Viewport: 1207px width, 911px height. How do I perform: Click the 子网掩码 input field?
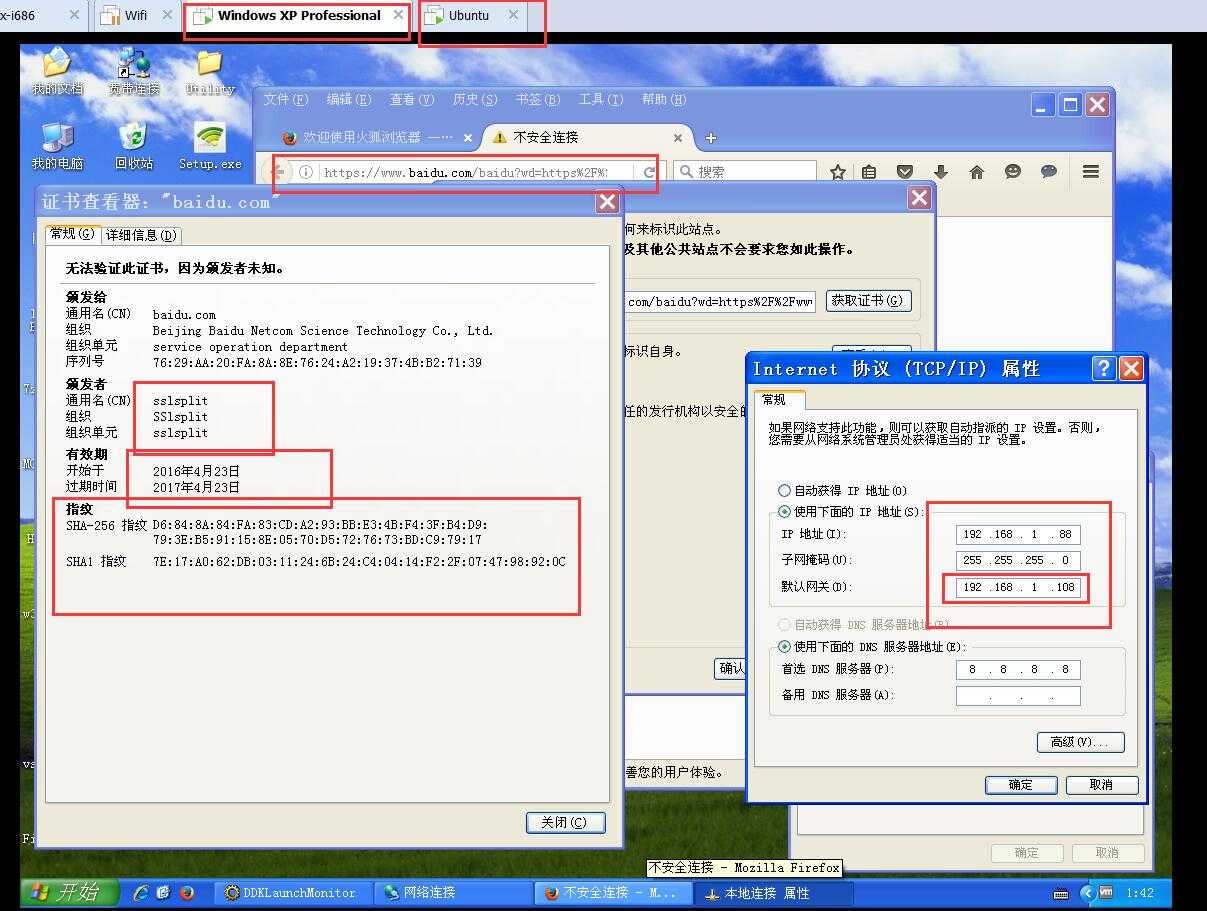1018,560
